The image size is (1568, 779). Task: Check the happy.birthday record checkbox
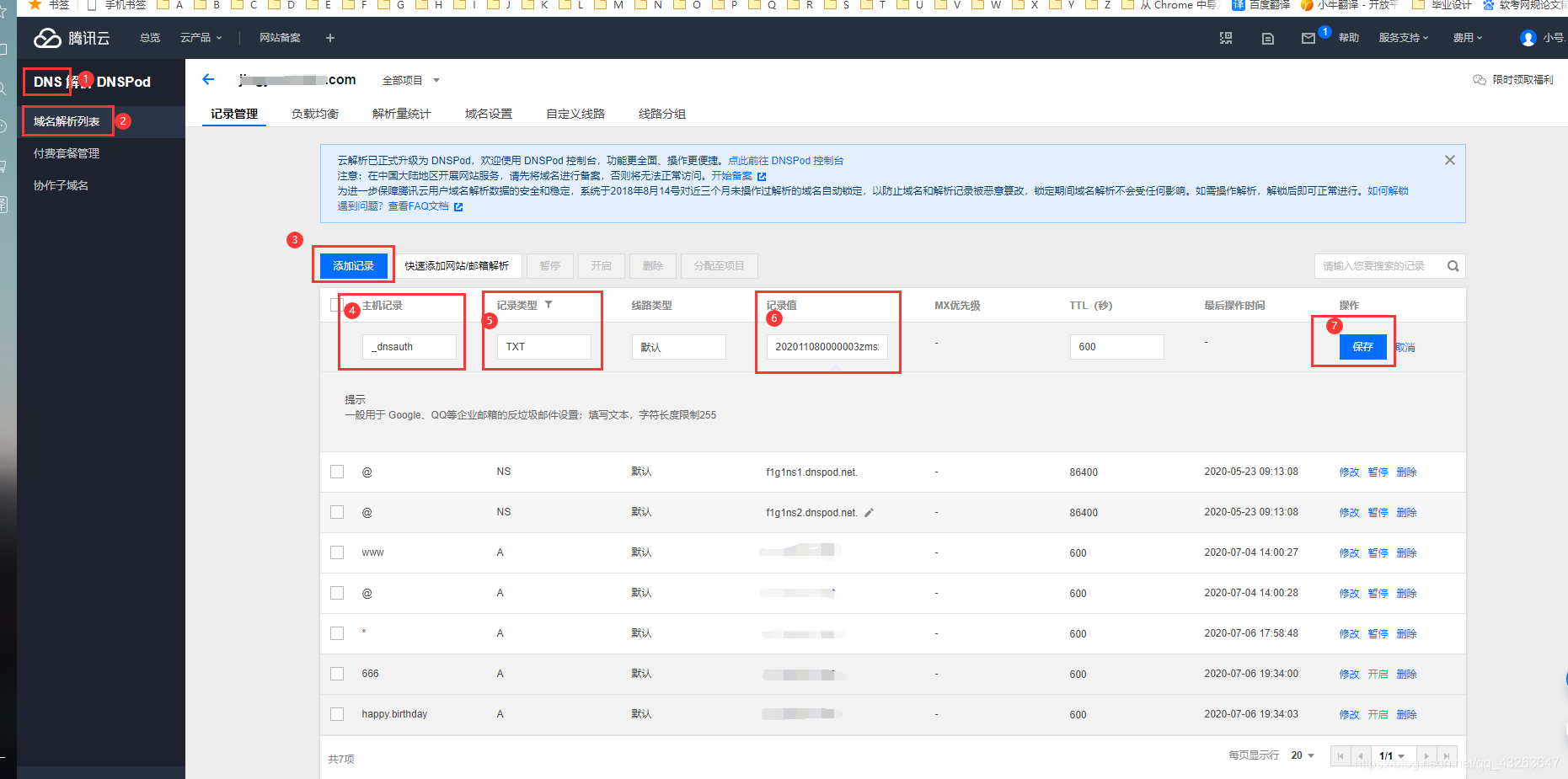[337, 714]
